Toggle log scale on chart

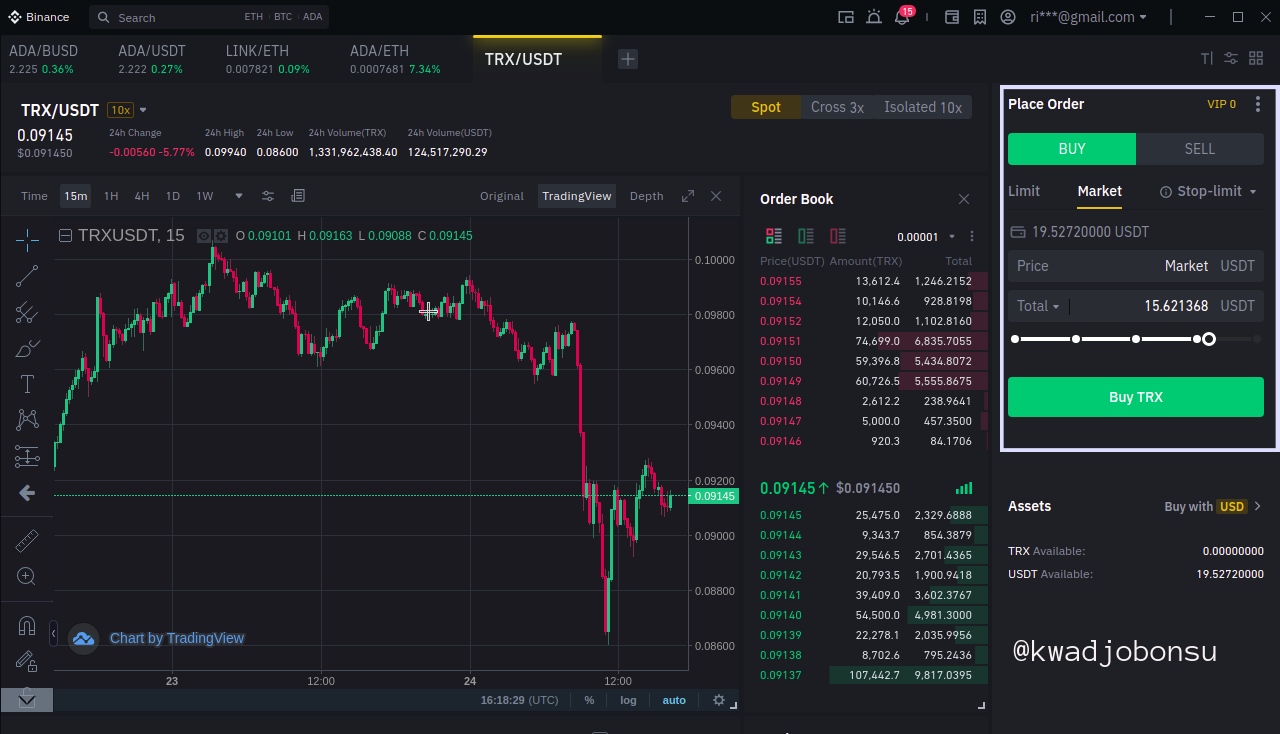coord(628,700)
